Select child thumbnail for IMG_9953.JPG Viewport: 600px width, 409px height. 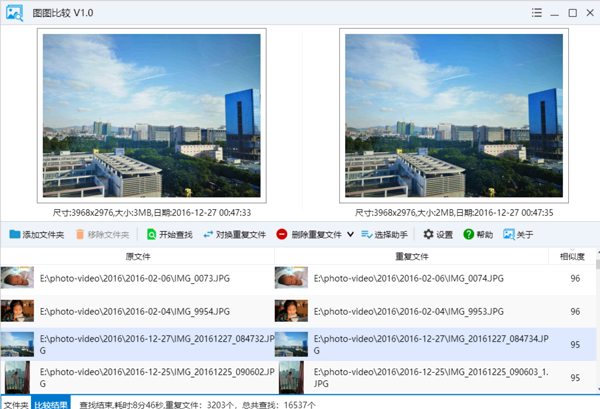click(x=291, y=311)
